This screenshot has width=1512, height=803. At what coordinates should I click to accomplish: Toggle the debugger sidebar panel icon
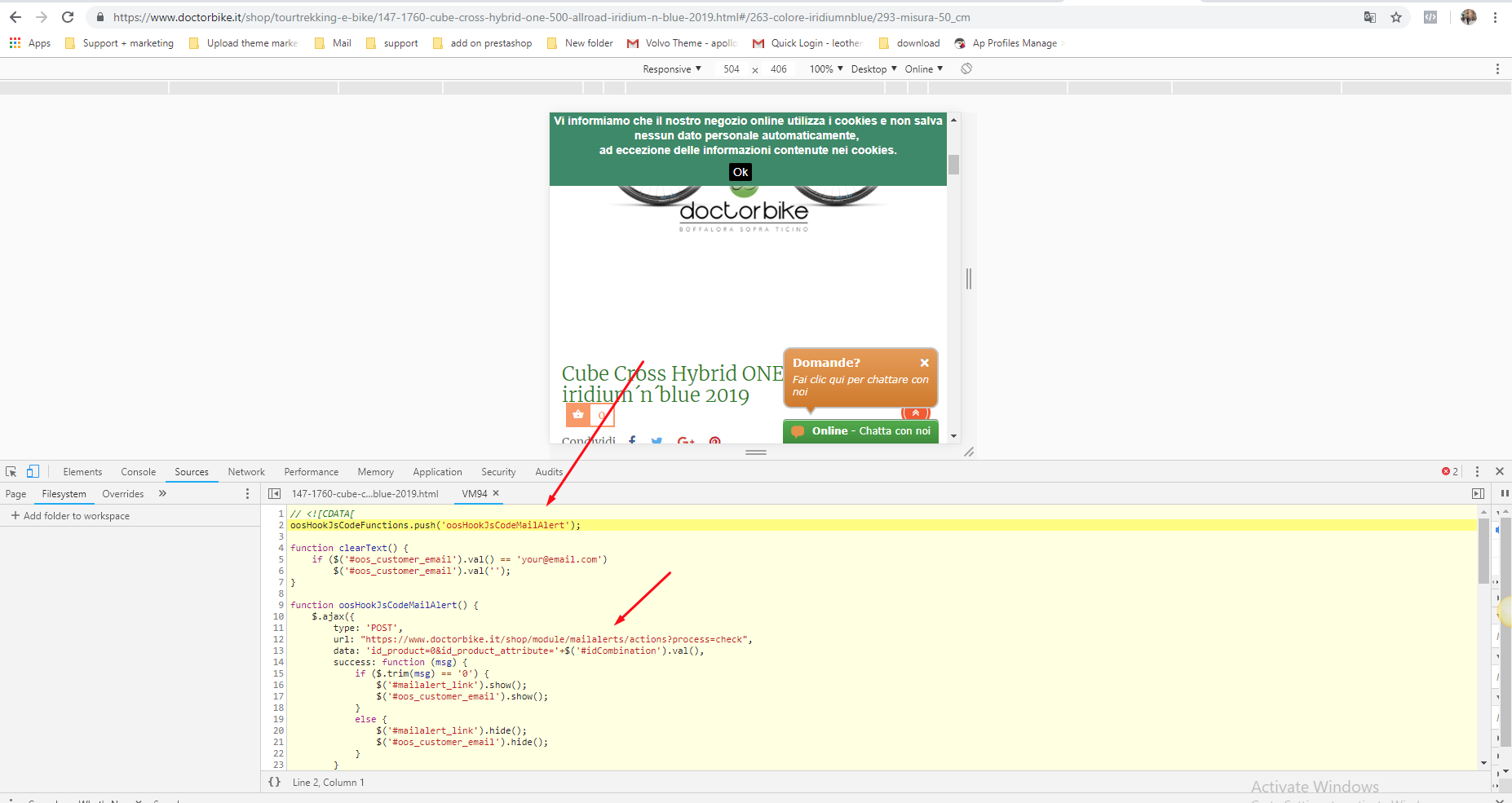1478,493
